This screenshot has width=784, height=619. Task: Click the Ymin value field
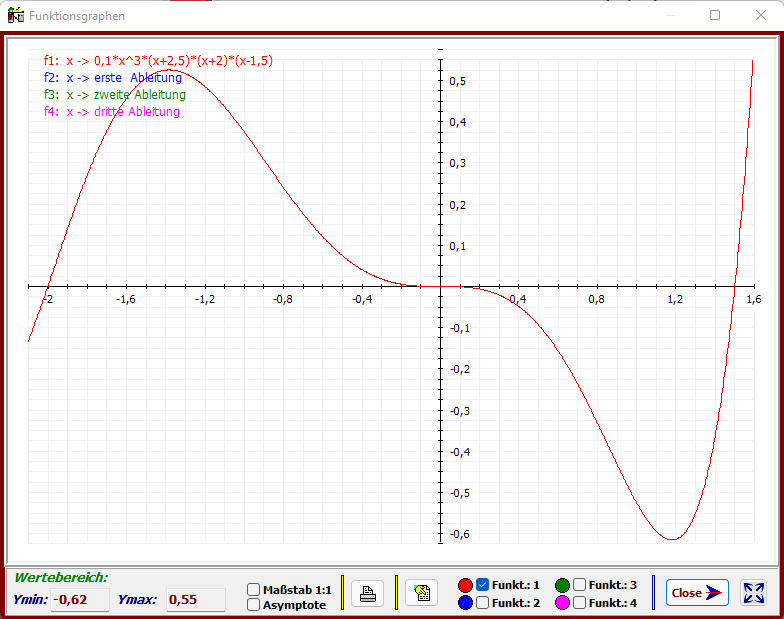(79, 600)
